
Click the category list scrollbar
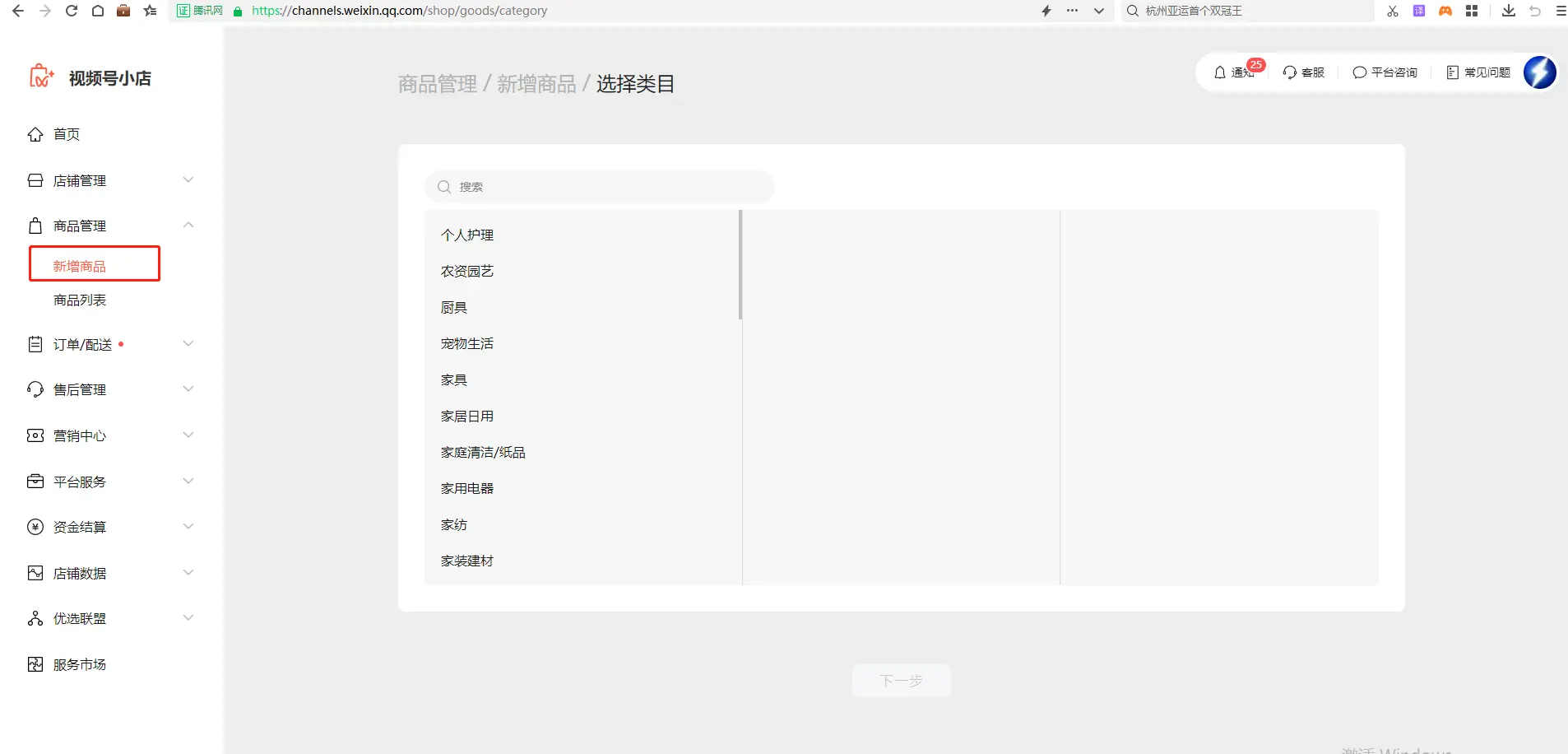(x=740, y=265)
